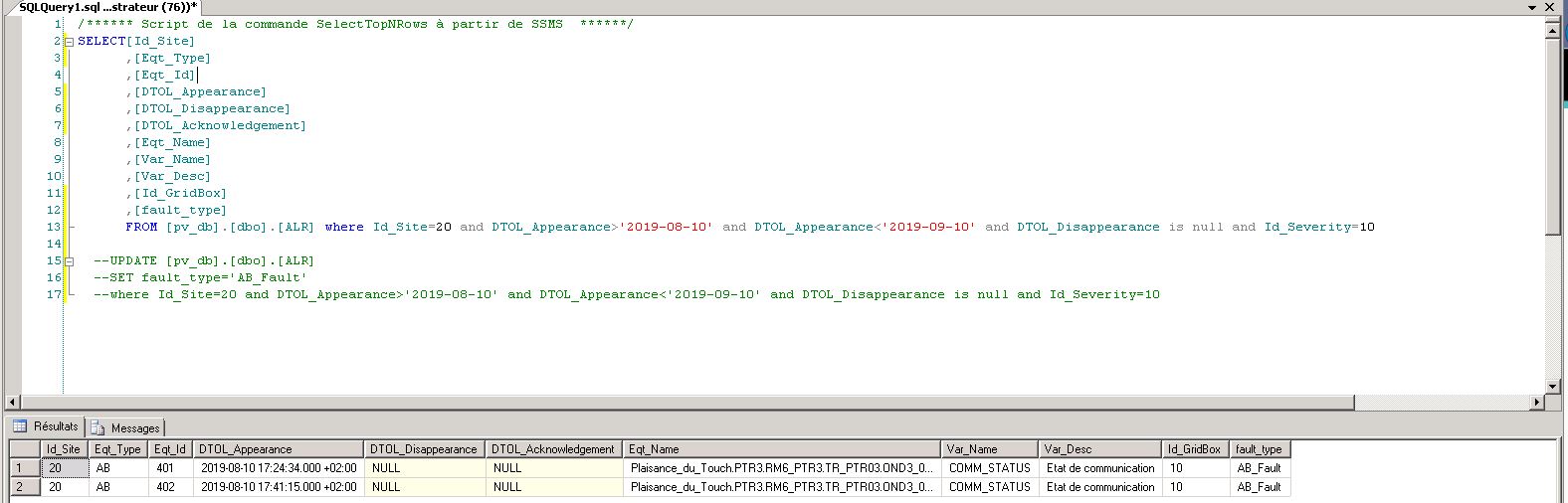Close the SQLQuery1.sql document pane
The height and width of the screenshot is (503, 1568).
[1551, 7]
